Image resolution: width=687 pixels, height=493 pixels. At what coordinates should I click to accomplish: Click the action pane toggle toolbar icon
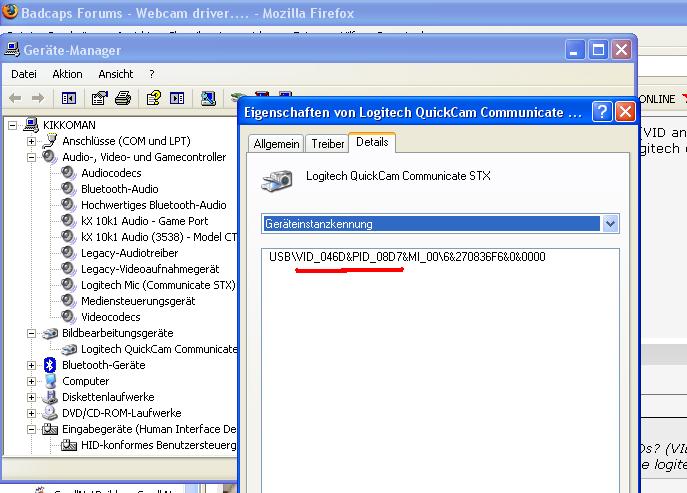pyautogui.click(x=177, y=98)
